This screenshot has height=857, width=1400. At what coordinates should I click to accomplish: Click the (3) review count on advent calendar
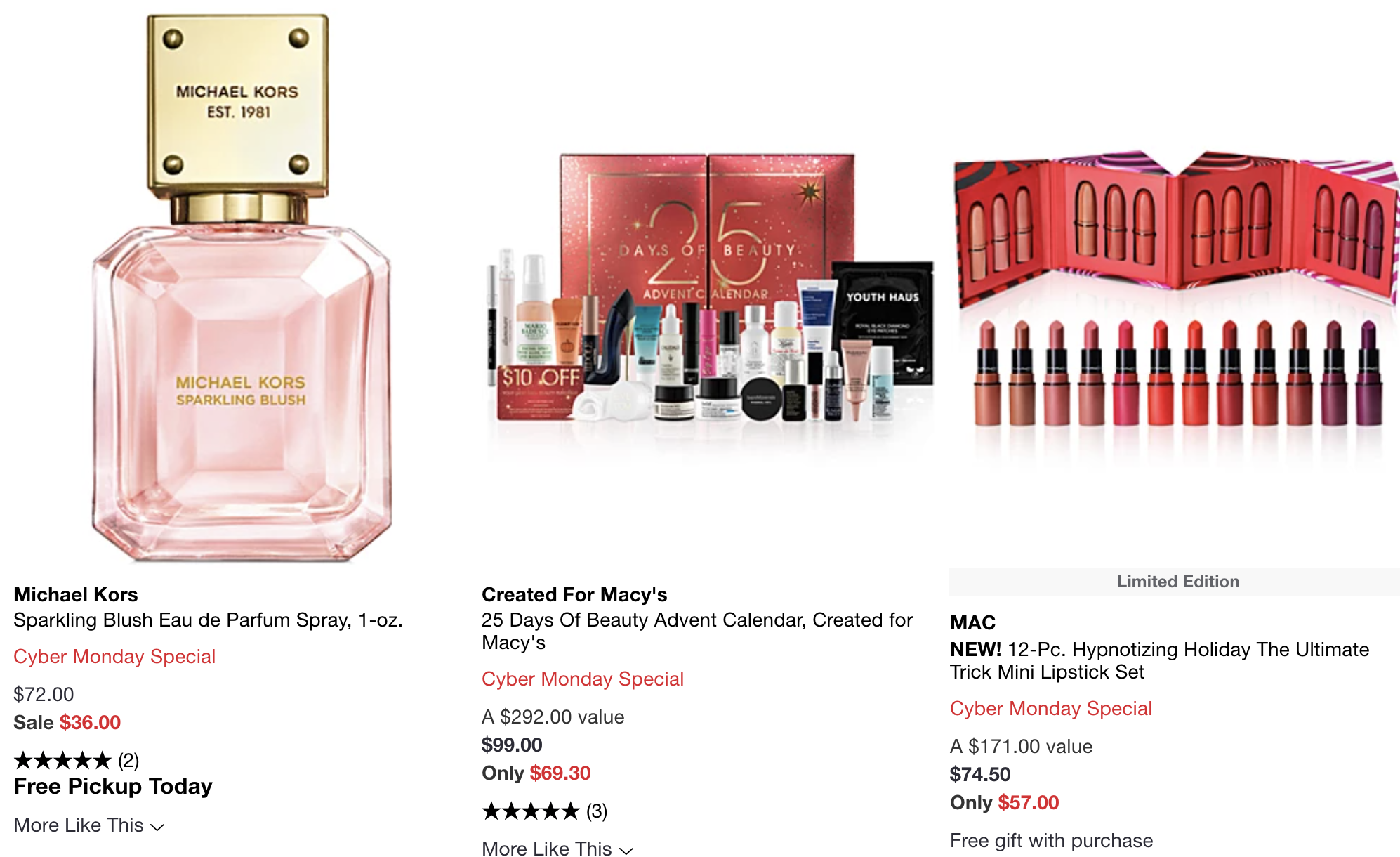point(597,811)
